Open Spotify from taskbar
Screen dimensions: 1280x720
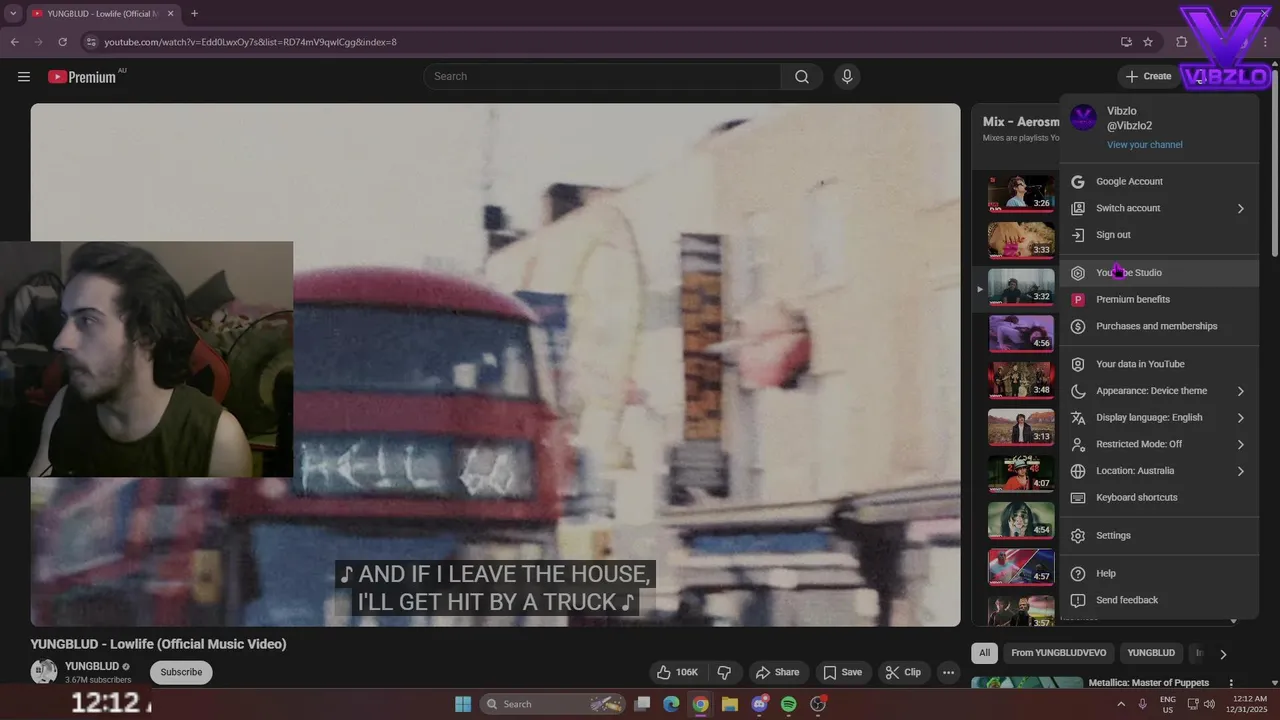click(x=788, y=704)
